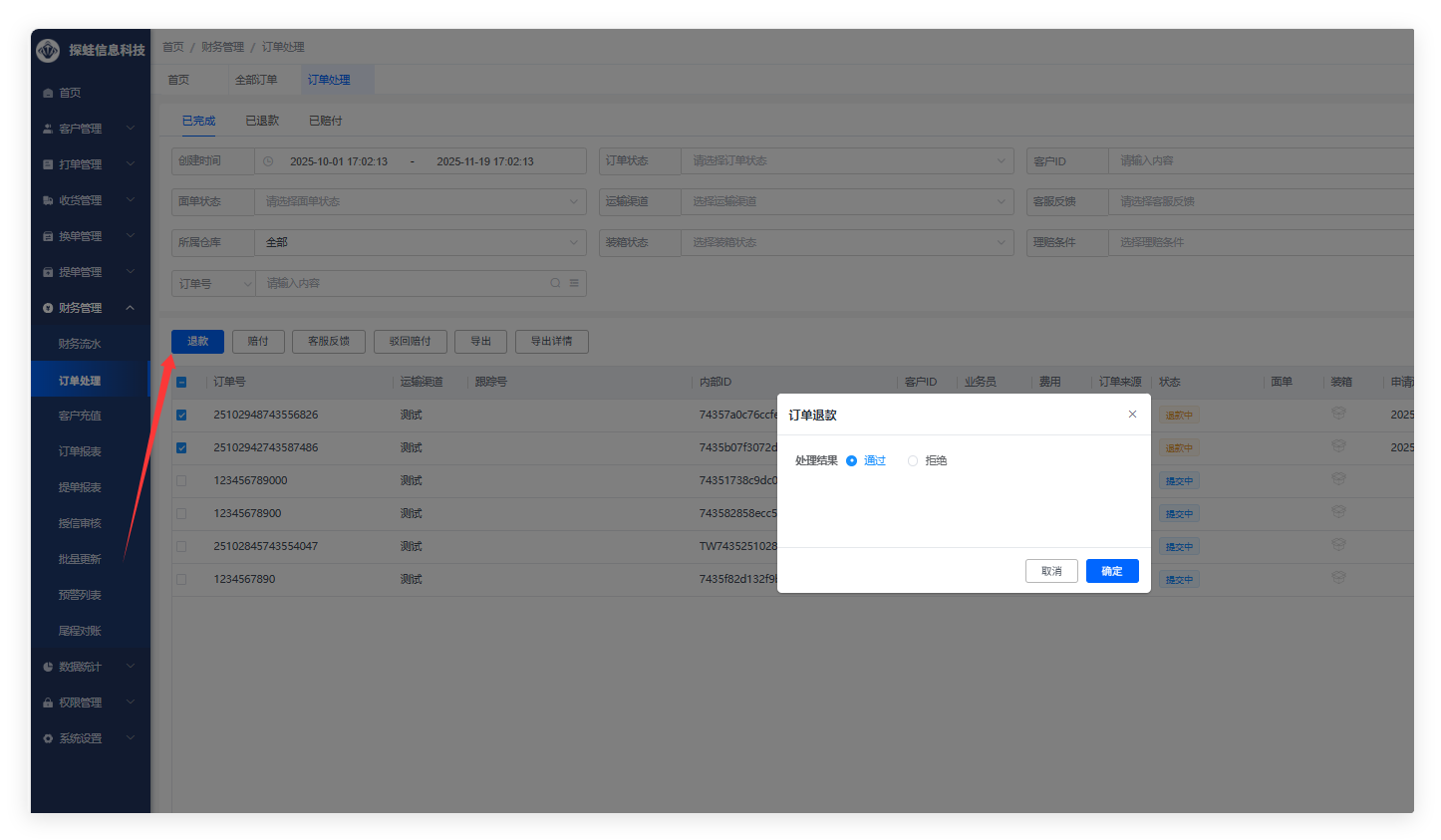Switch to the 已退款 tab
Screen dimensions: 1441x840
point(262,121)
